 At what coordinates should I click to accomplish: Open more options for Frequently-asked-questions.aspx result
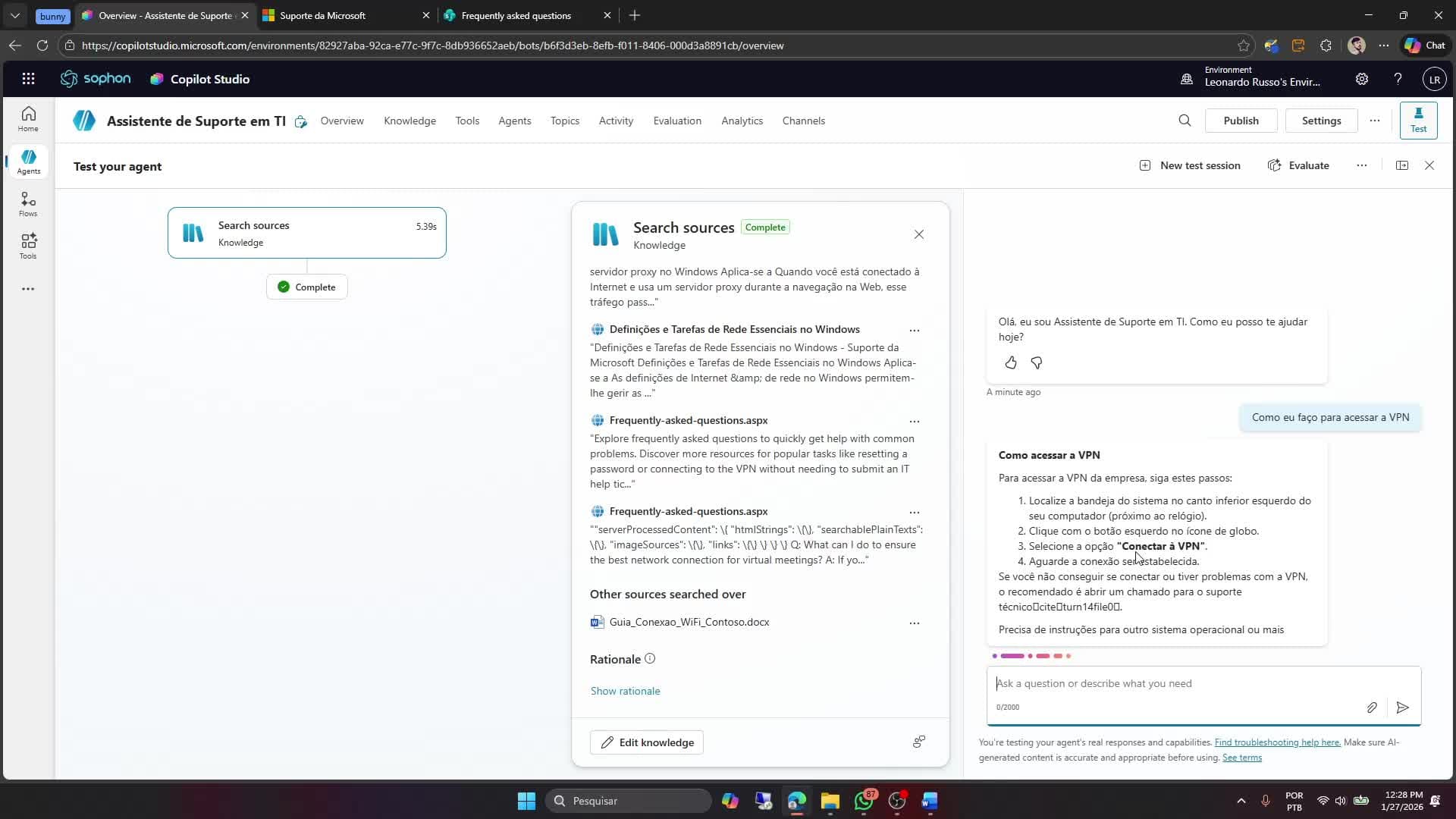pyautogui.click(x=914, y=422)
